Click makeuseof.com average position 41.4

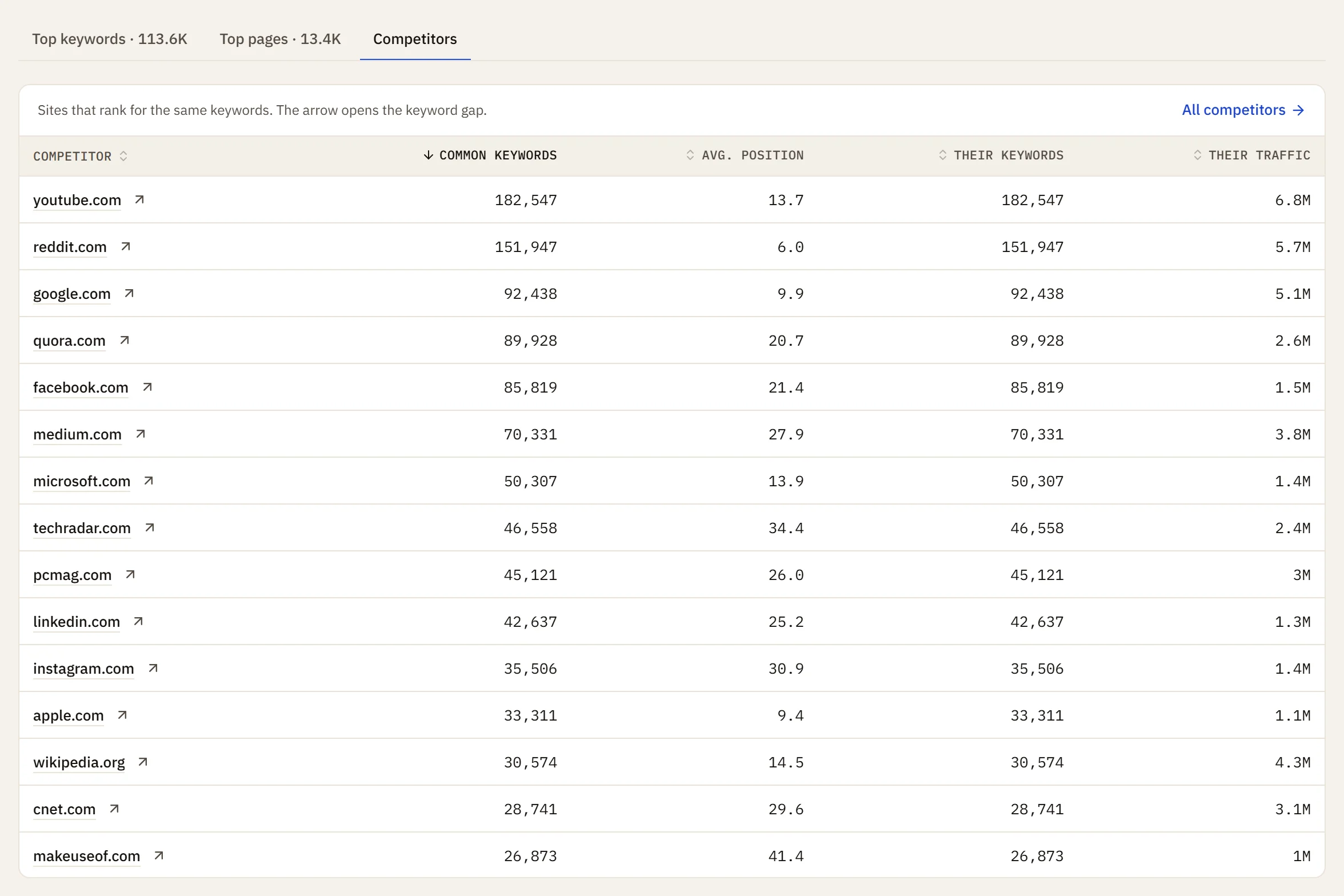(x=786, y=856)
